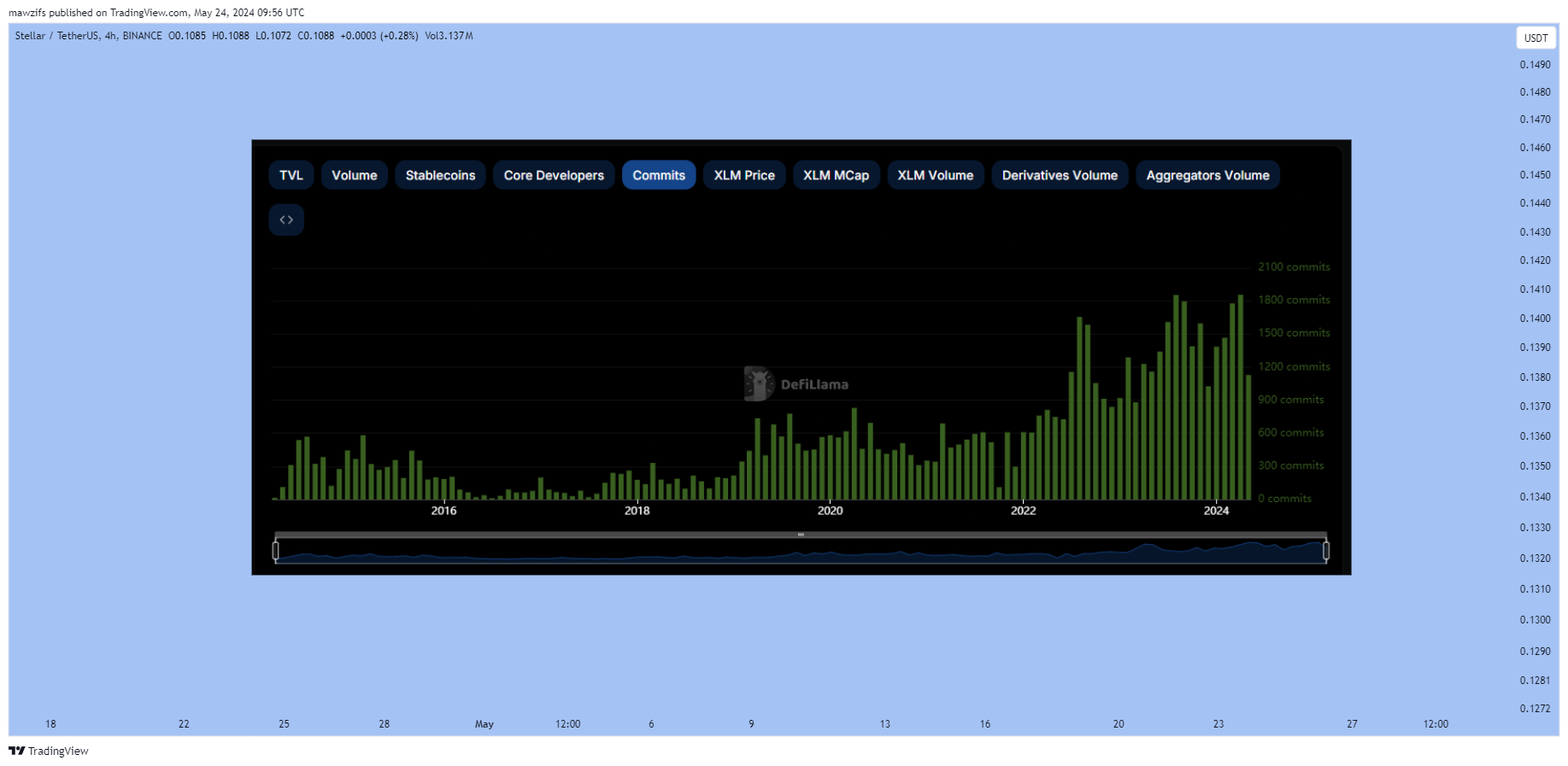Click the 2018 label on chart axis
The width and height of the screenshot is (1568, 766).
(x=637, y=511)
